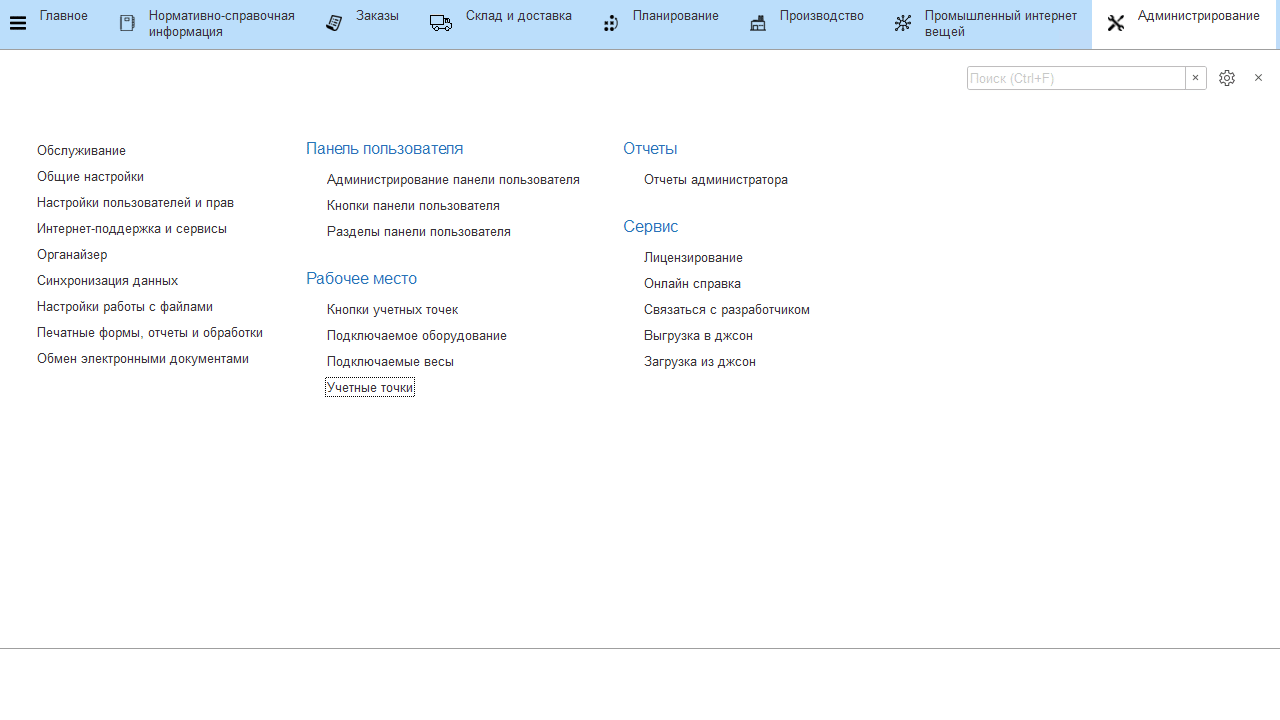This screenshot has width=1280, height=720.
Task: Click the truck icon for Склад и доставка
Action: [441, 23]
